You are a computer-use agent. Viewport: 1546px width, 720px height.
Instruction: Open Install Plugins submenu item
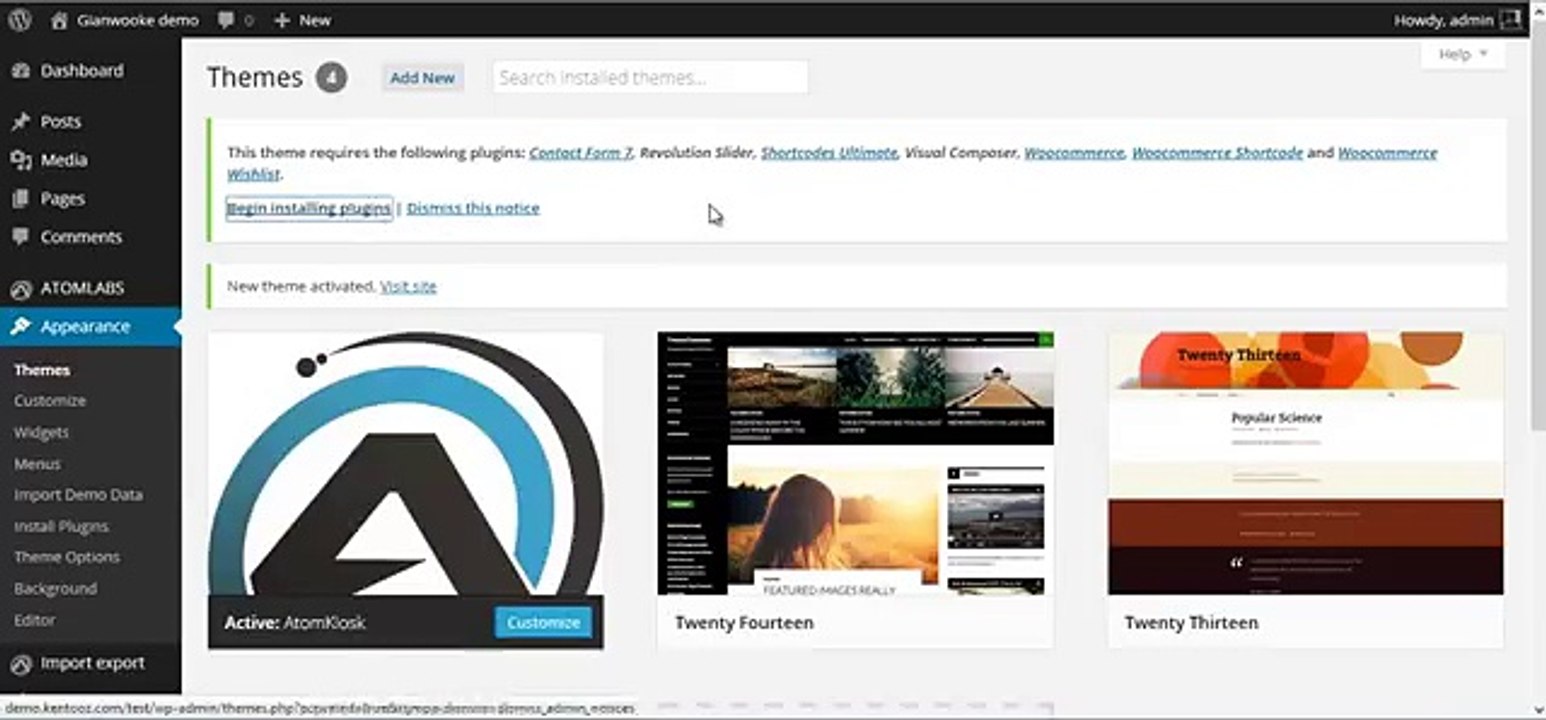click(61, 527)
